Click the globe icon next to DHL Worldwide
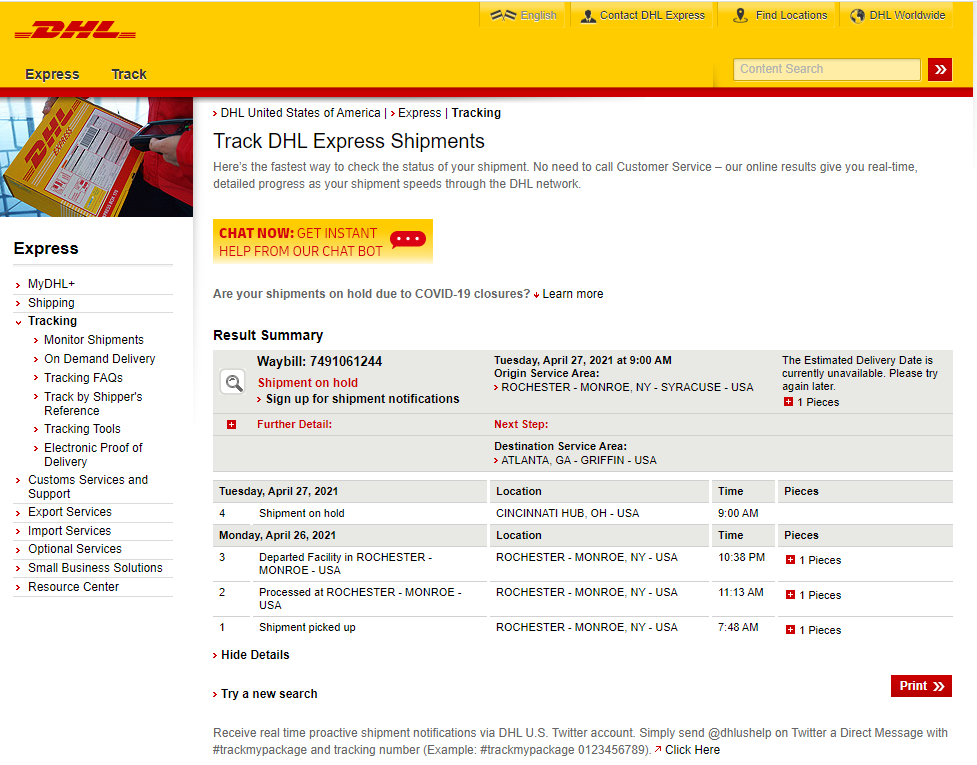This screenshot has width=977, height=765. pyautogui.click(x=856, y=15)
